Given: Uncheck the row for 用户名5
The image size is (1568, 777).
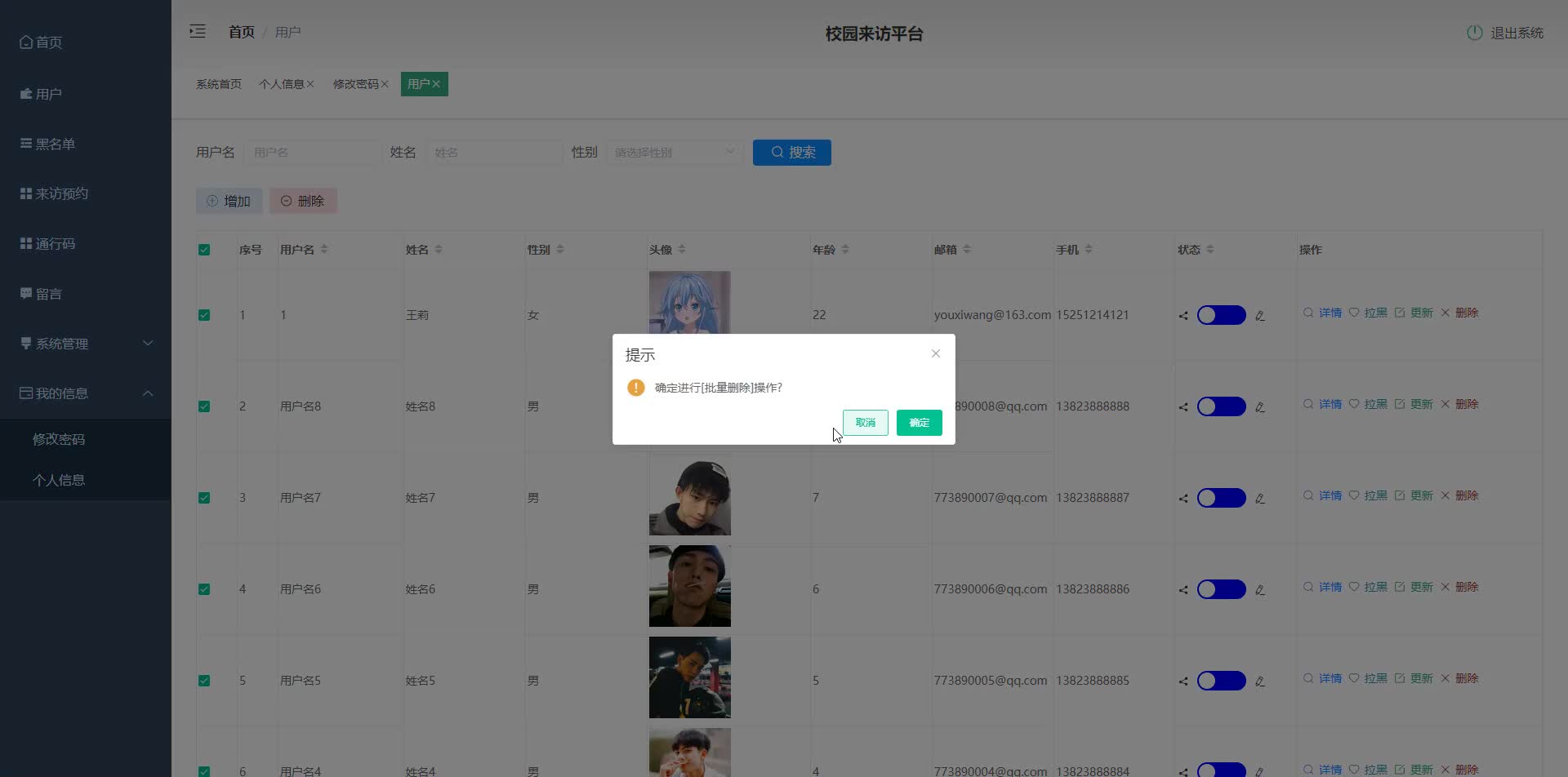Looking at the screenshot, I should [x=204, y=681].
